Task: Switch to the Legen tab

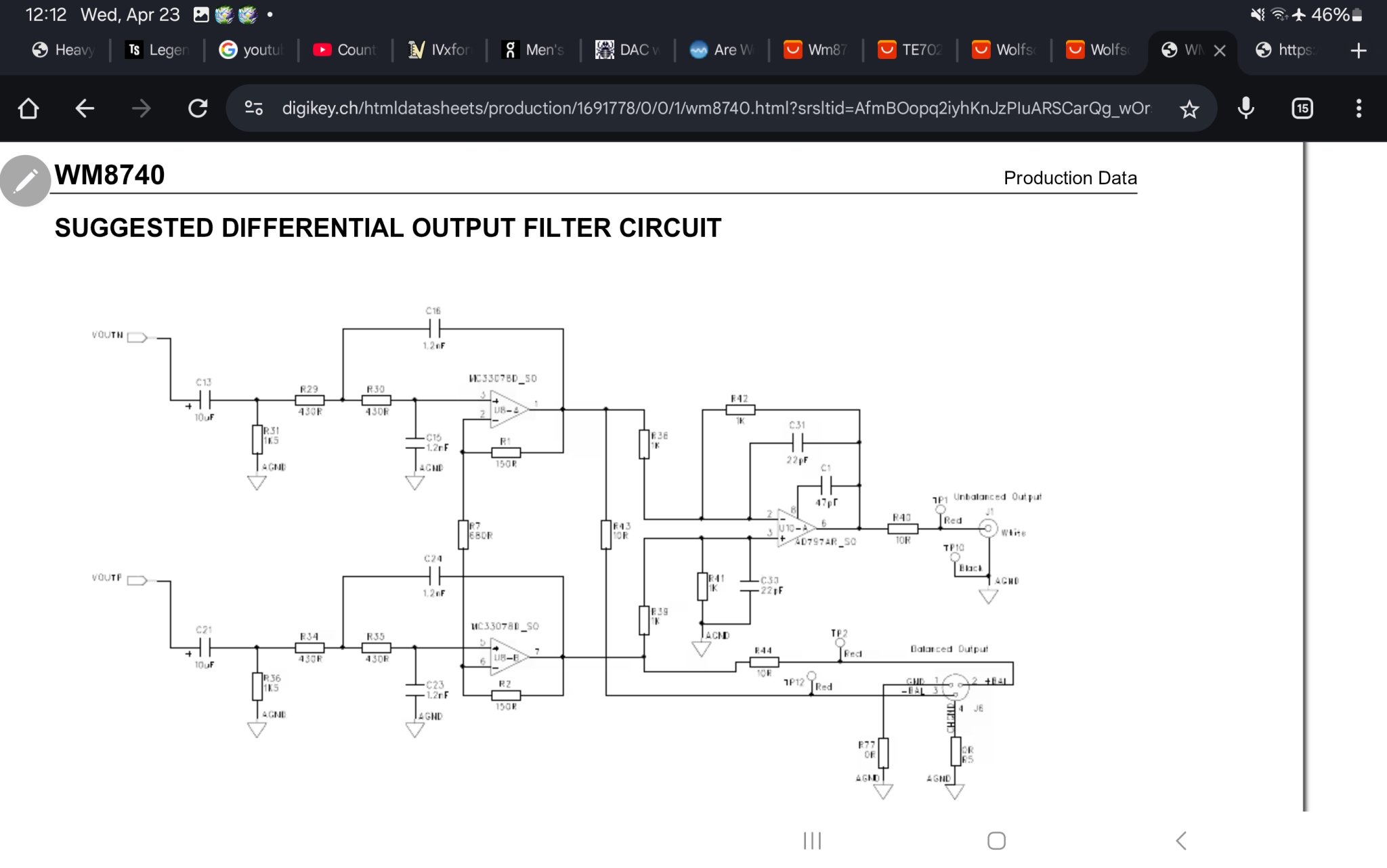Action: click(x=158, y=50)
